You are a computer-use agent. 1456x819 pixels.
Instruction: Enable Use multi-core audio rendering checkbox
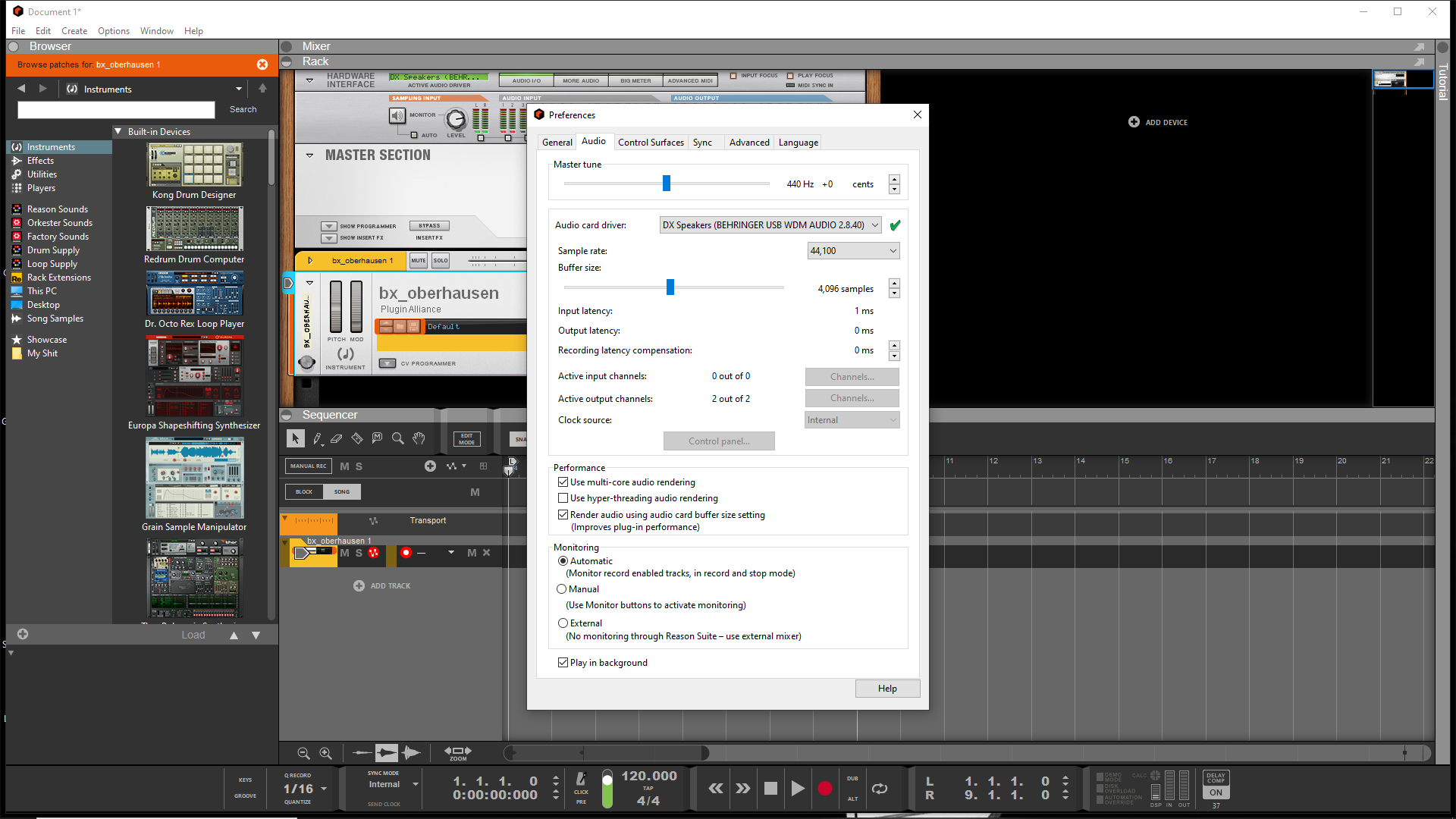coord(563,482)
